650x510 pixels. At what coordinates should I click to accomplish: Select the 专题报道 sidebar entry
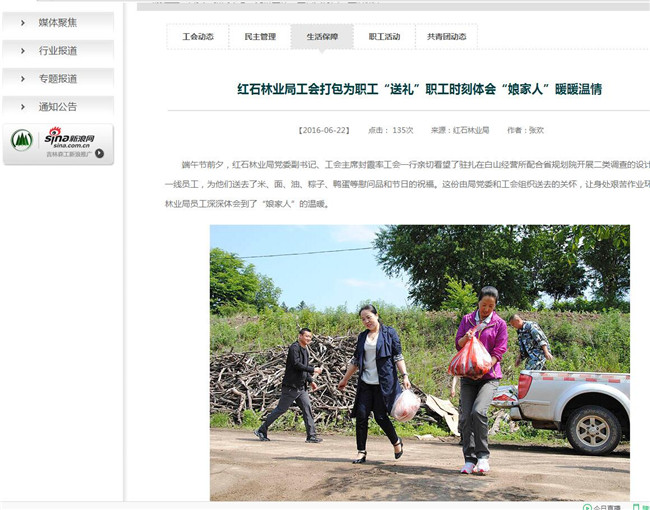click(58, 78)
